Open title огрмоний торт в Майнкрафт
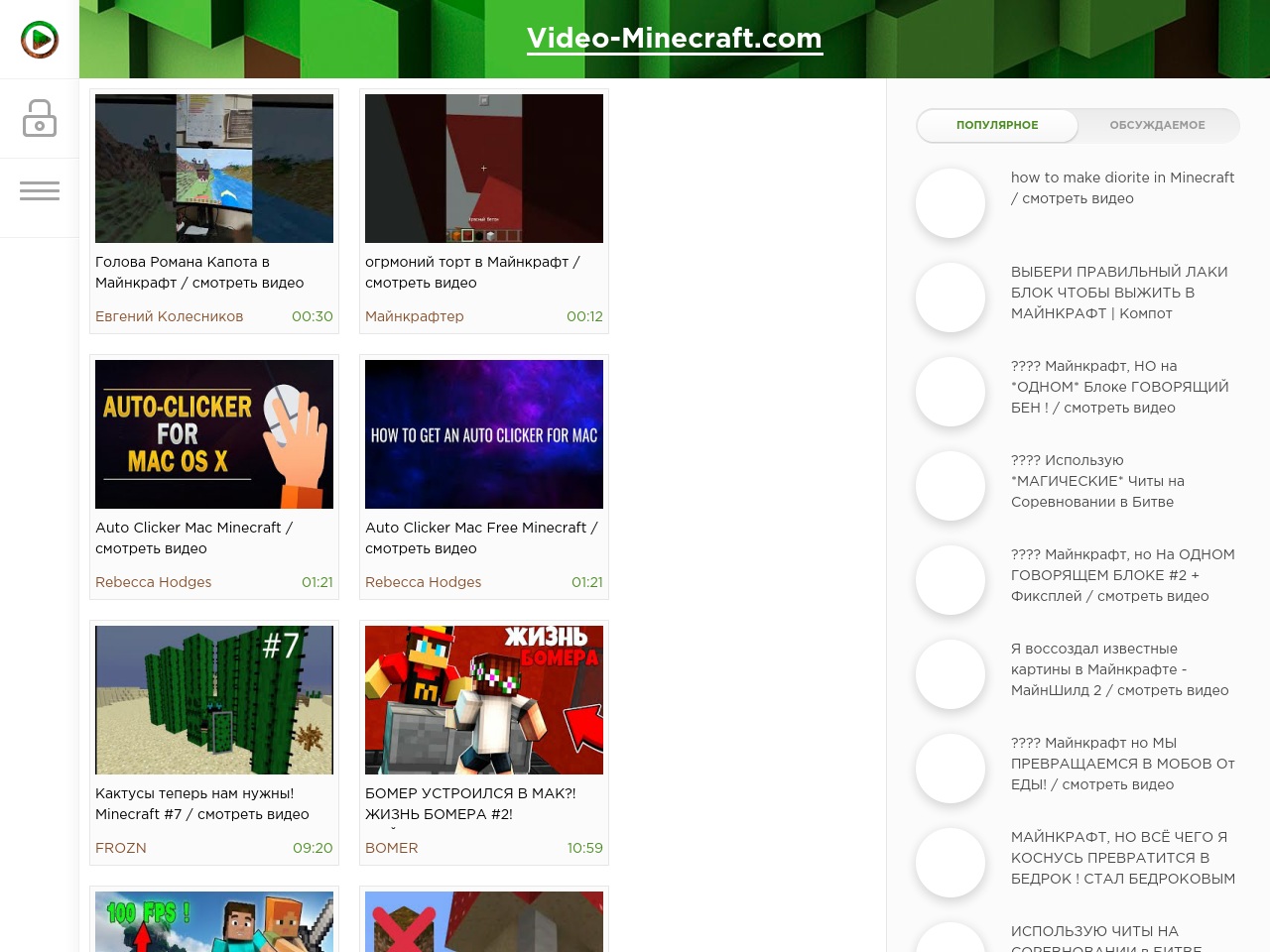The width and height of the screenshot is (1270, 952). [472, 273]
